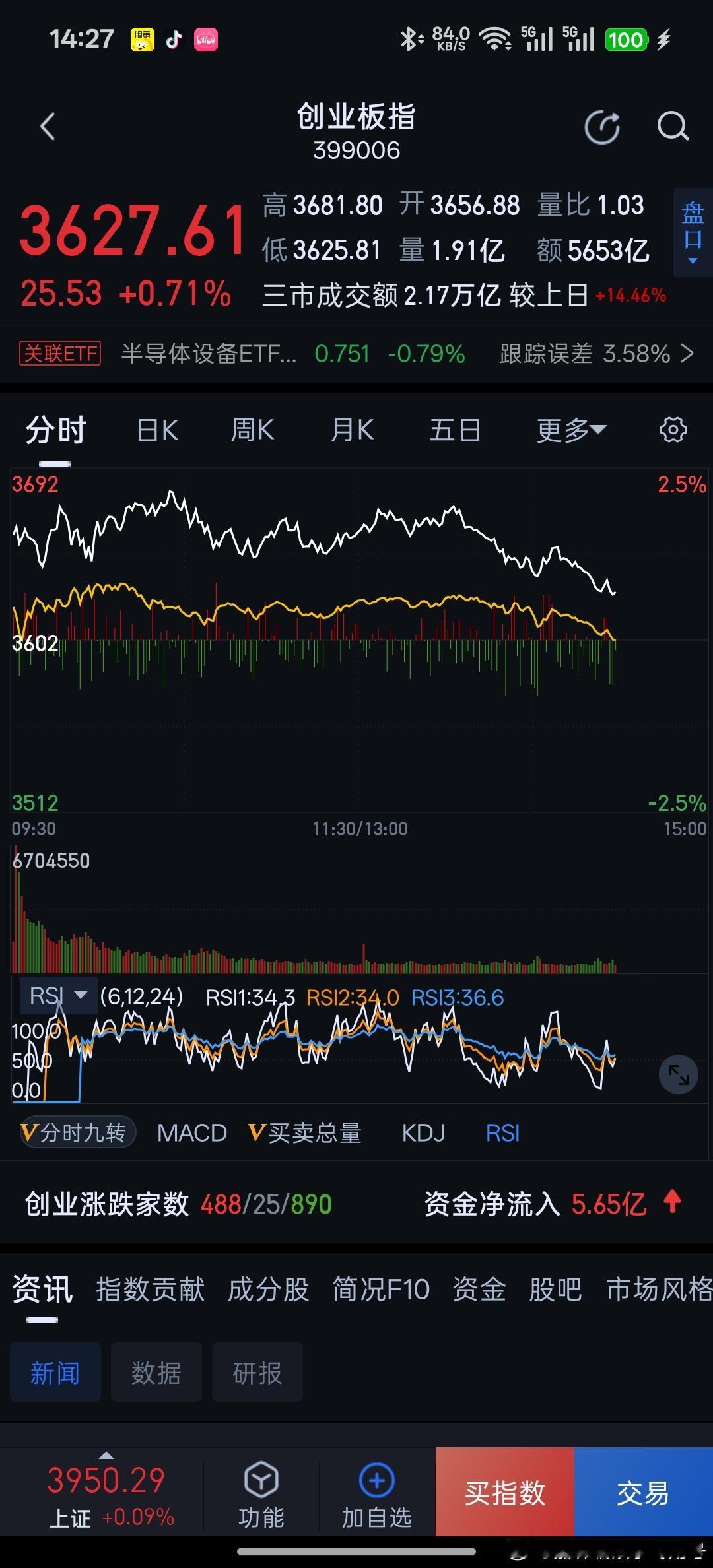
Task: Tap 三市成交额 2.17万亿 text
Action: coord(382,295)
